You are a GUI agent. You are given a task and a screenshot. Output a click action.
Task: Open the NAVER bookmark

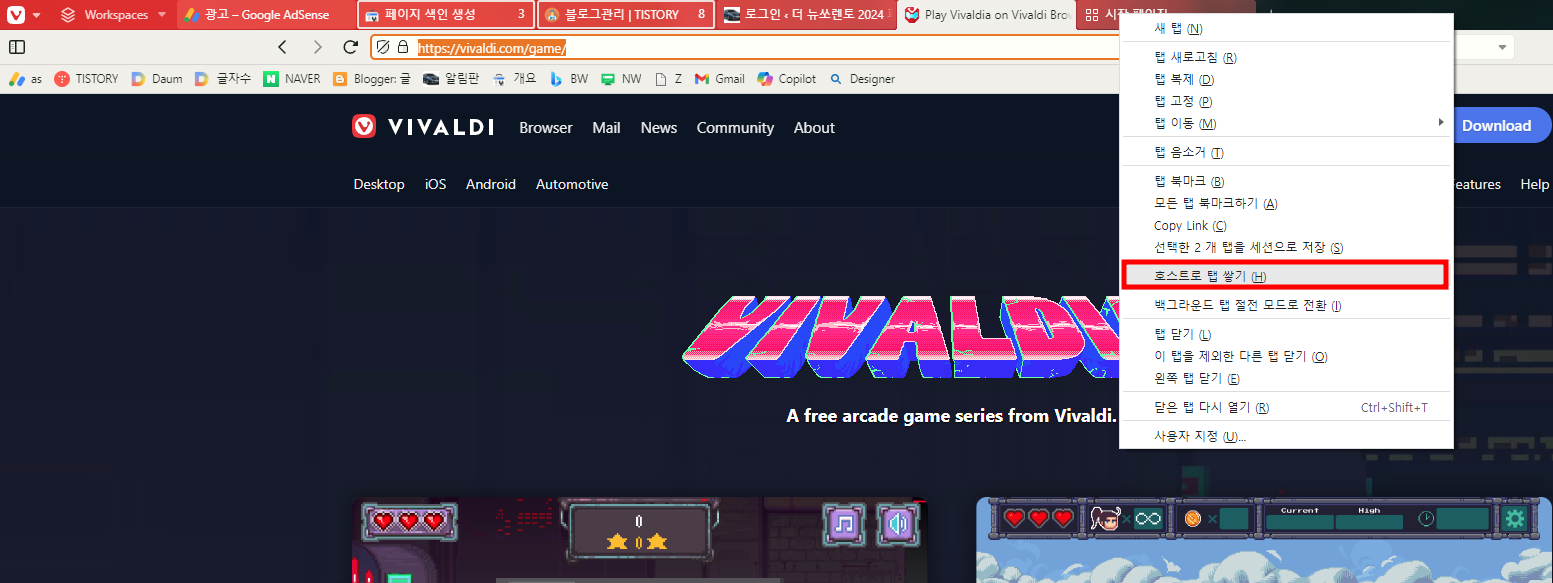pos(292,78)
